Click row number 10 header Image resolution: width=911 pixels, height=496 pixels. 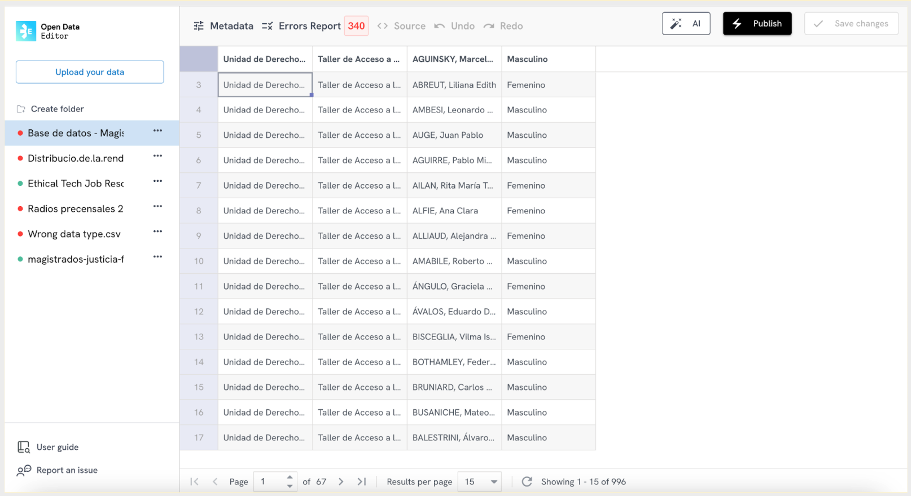[199, 261]
